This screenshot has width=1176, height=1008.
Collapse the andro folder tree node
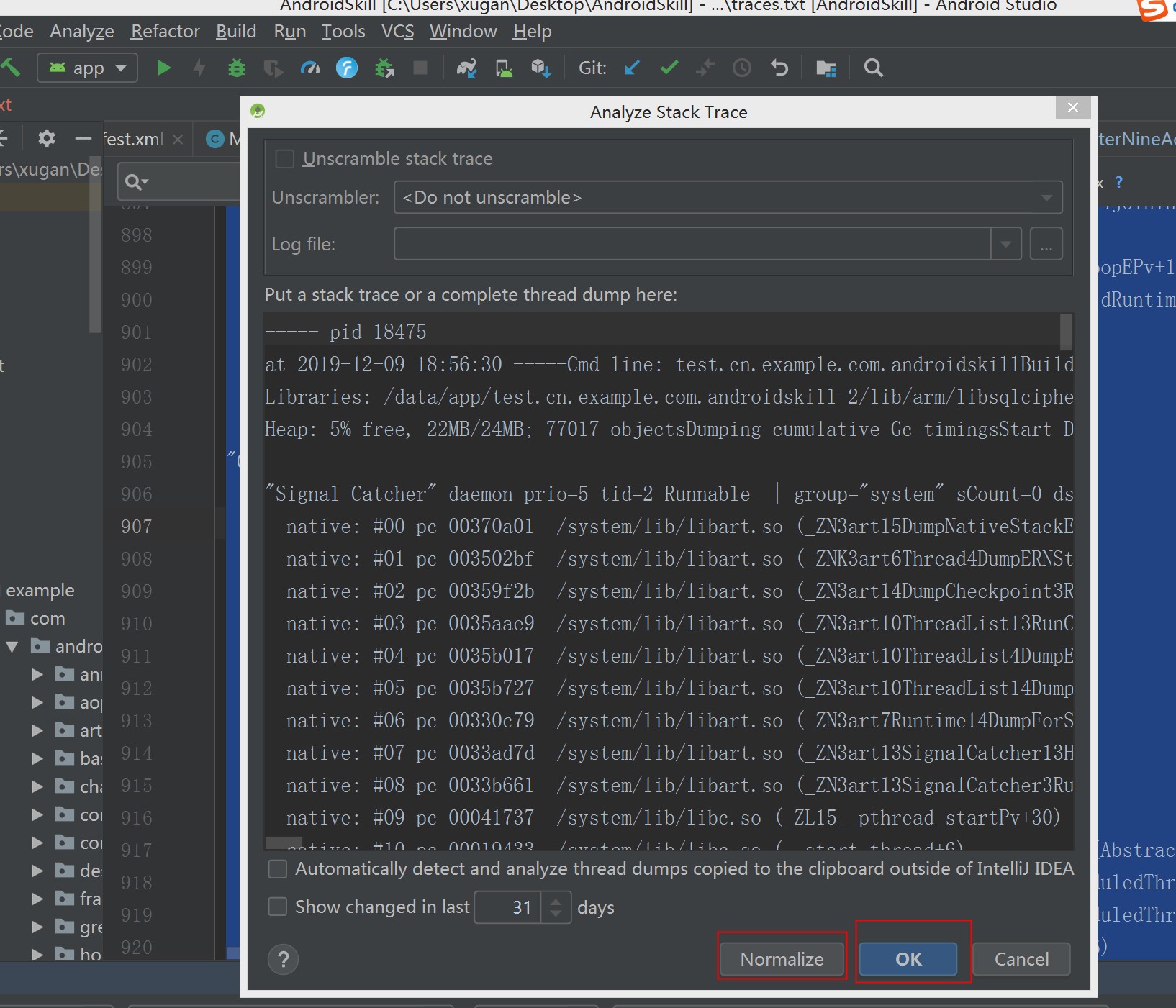[12, 647]
